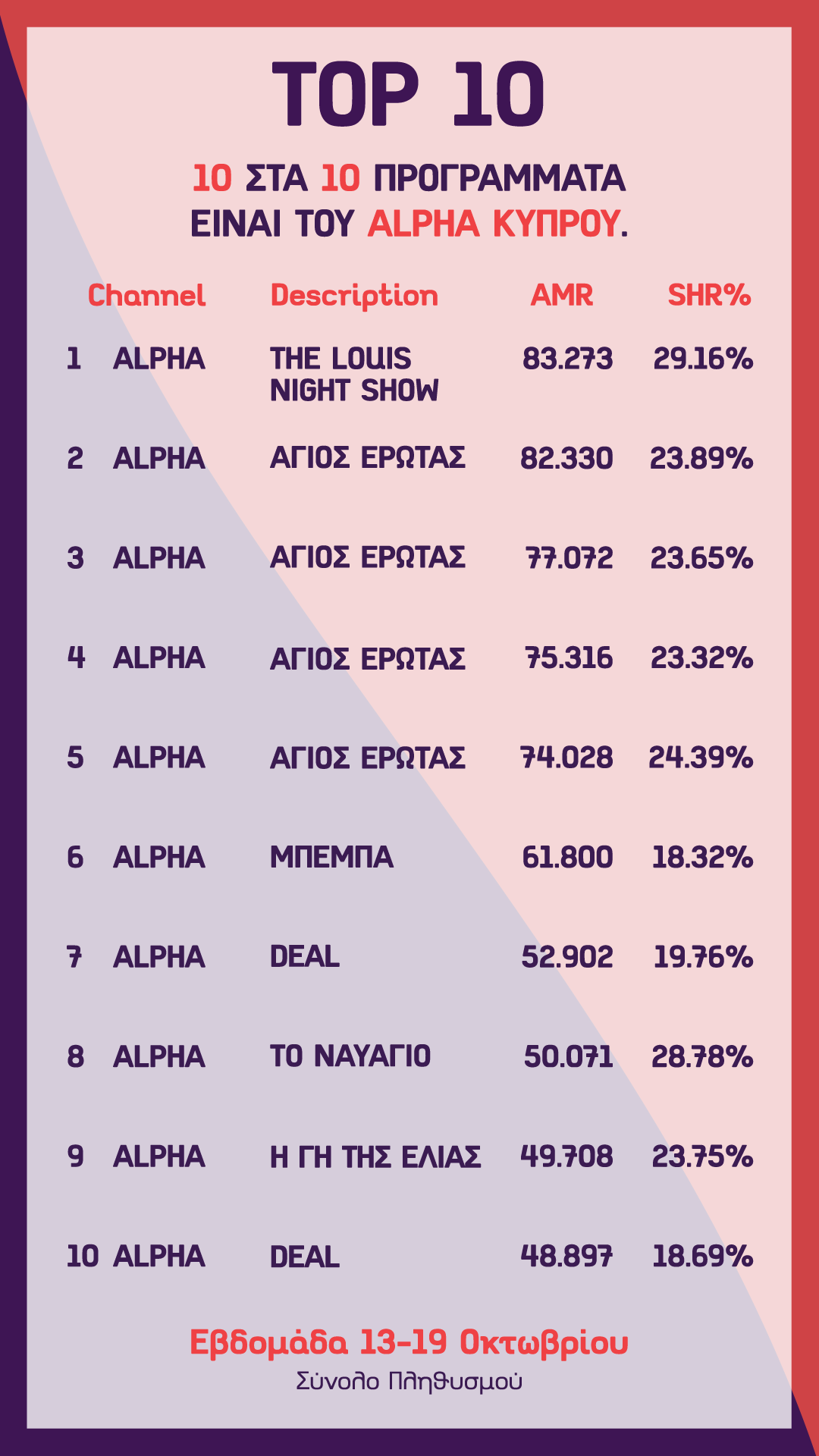This screenshot has width=819, height=1456.
Task: Click the Description column header
Action: [354, 296]
